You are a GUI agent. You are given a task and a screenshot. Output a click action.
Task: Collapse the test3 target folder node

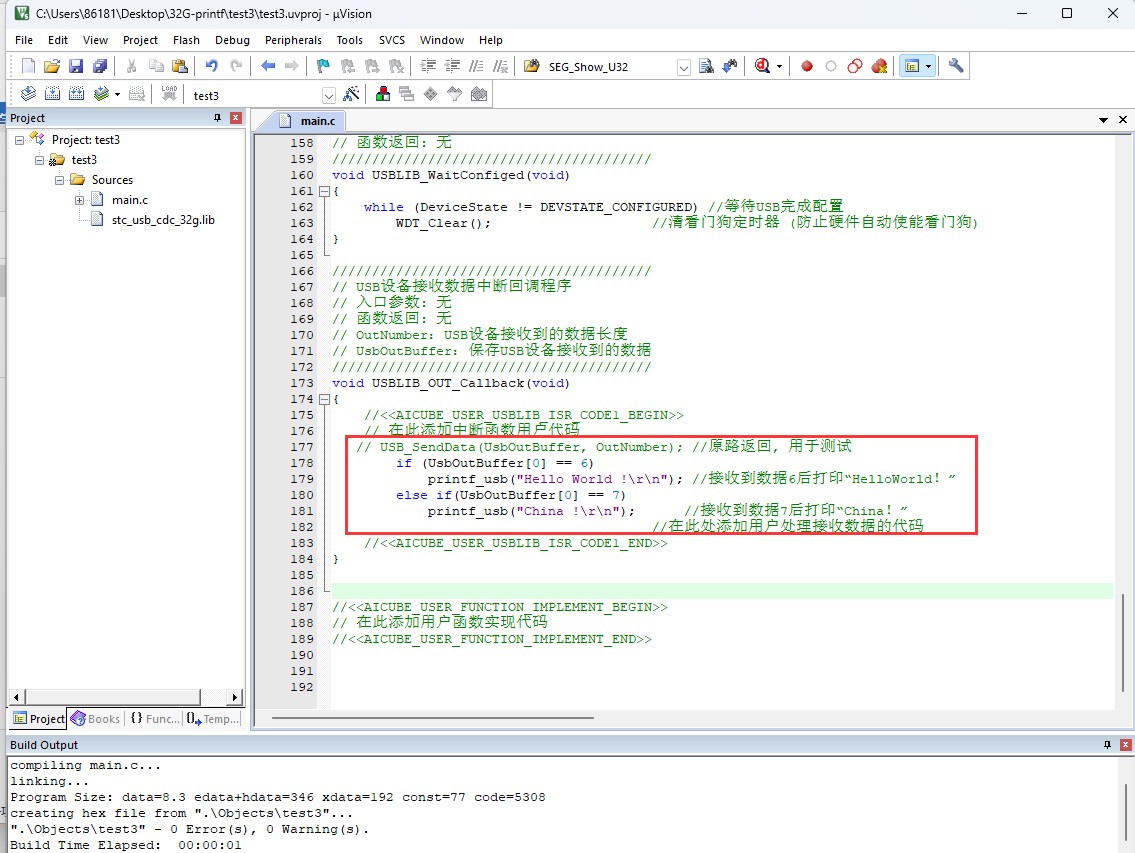tap(40, 161)
